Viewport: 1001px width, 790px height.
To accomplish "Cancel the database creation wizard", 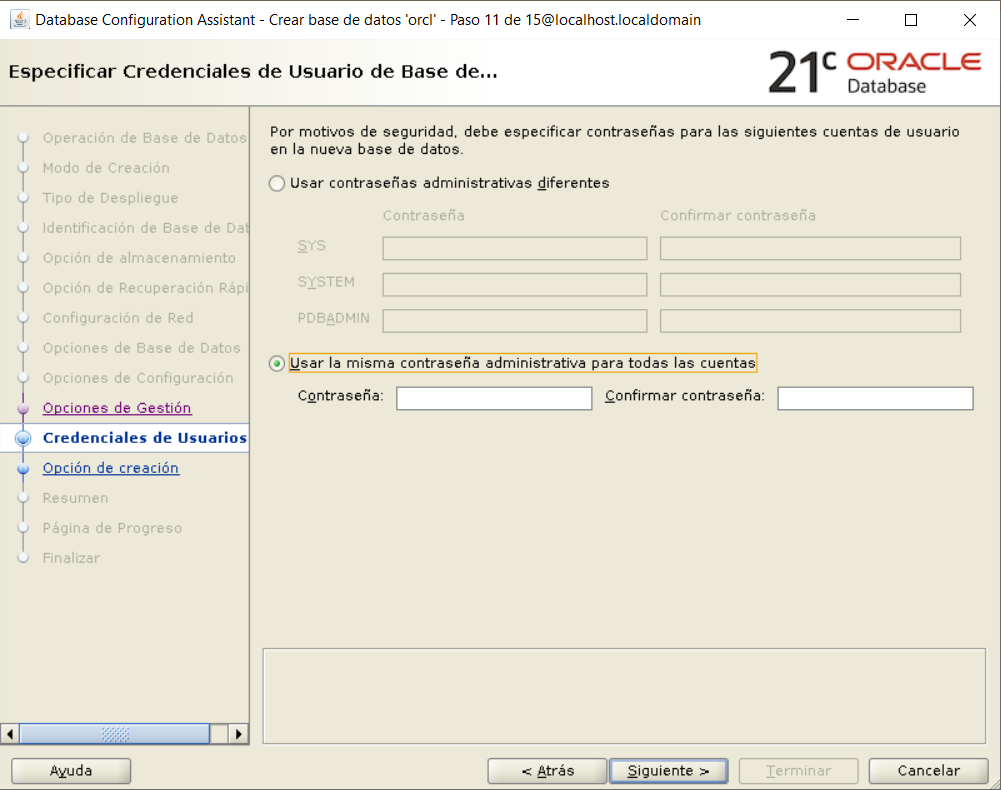I will pos(928,771).
